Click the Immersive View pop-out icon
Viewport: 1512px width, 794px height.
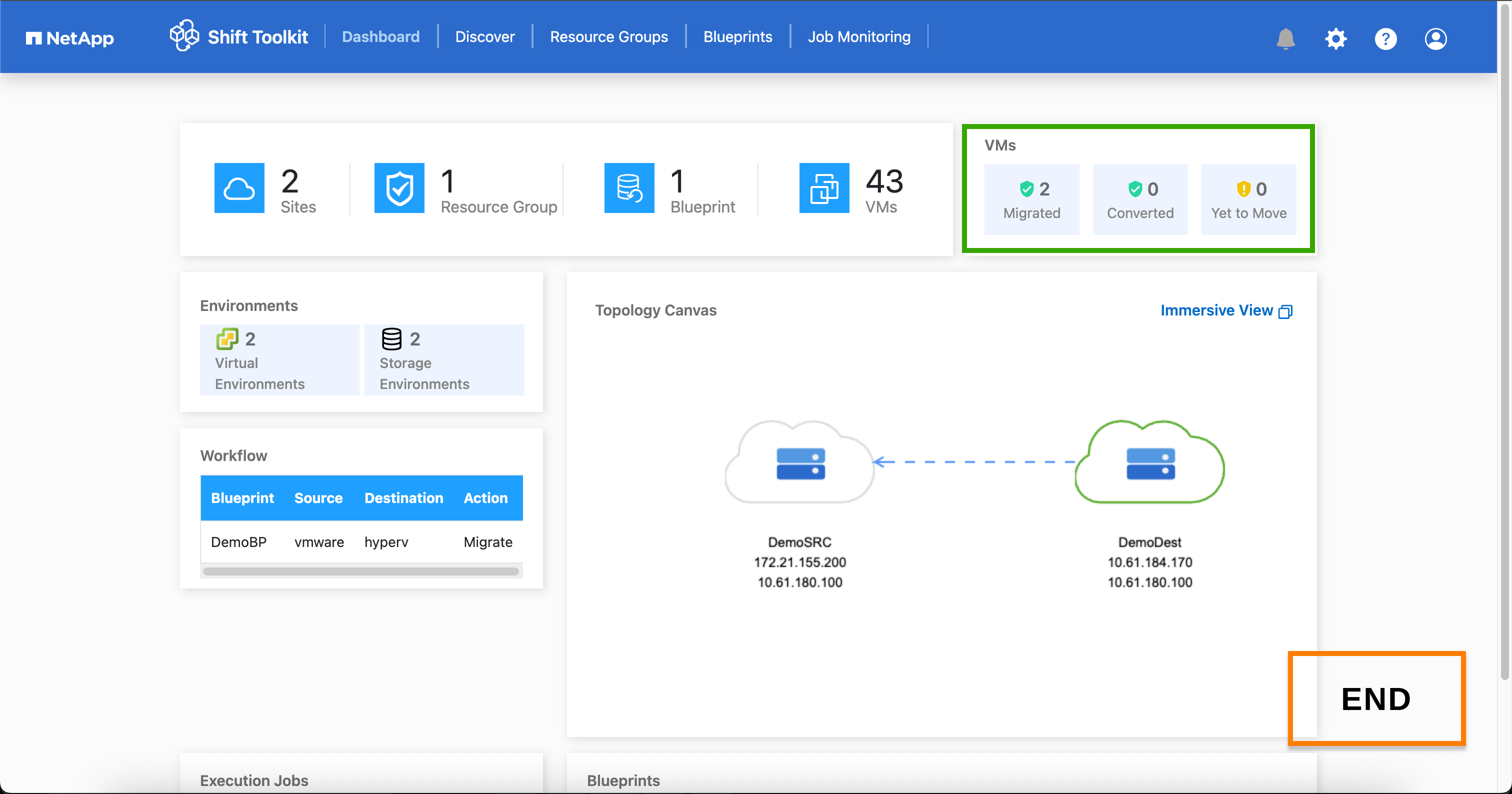1285,311
